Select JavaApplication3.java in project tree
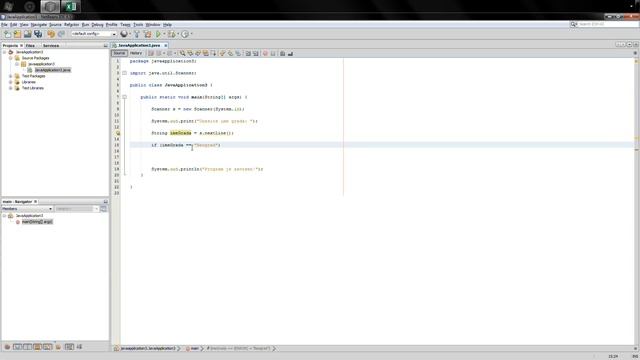640x360 pixels. point(53,70)
